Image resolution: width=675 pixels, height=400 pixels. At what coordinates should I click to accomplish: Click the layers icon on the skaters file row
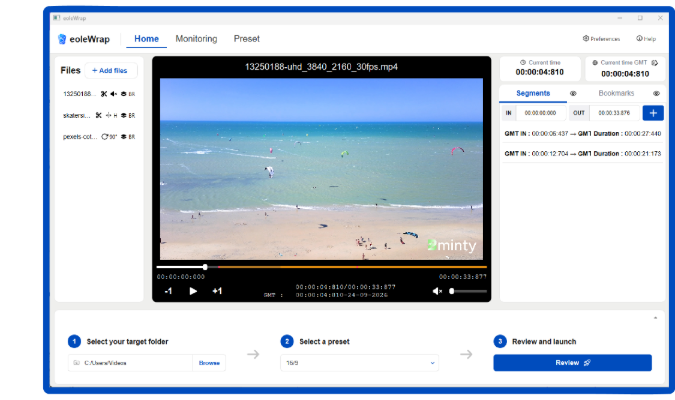tap(124, 115)
